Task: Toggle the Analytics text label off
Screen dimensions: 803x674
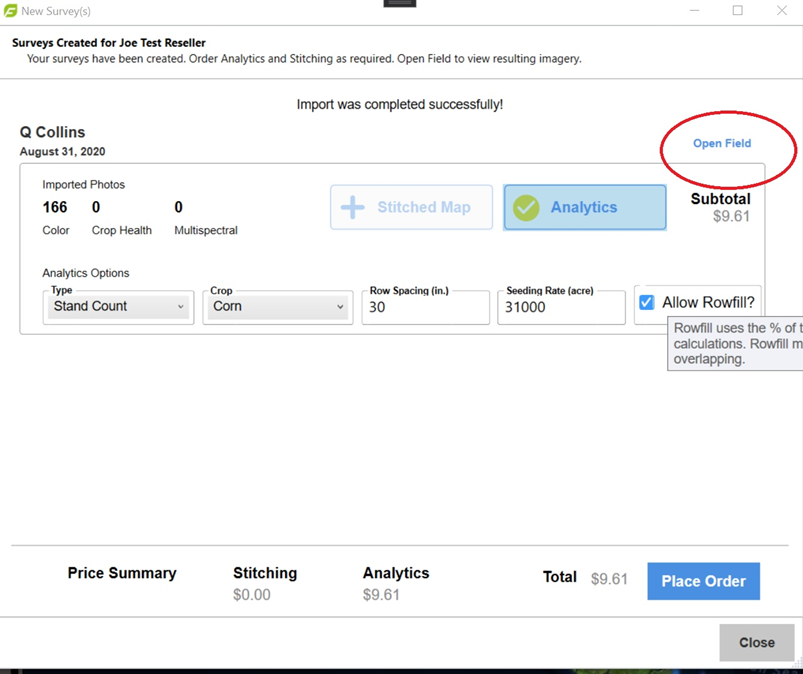Action: pyautogui.click(x=583, y=207)
